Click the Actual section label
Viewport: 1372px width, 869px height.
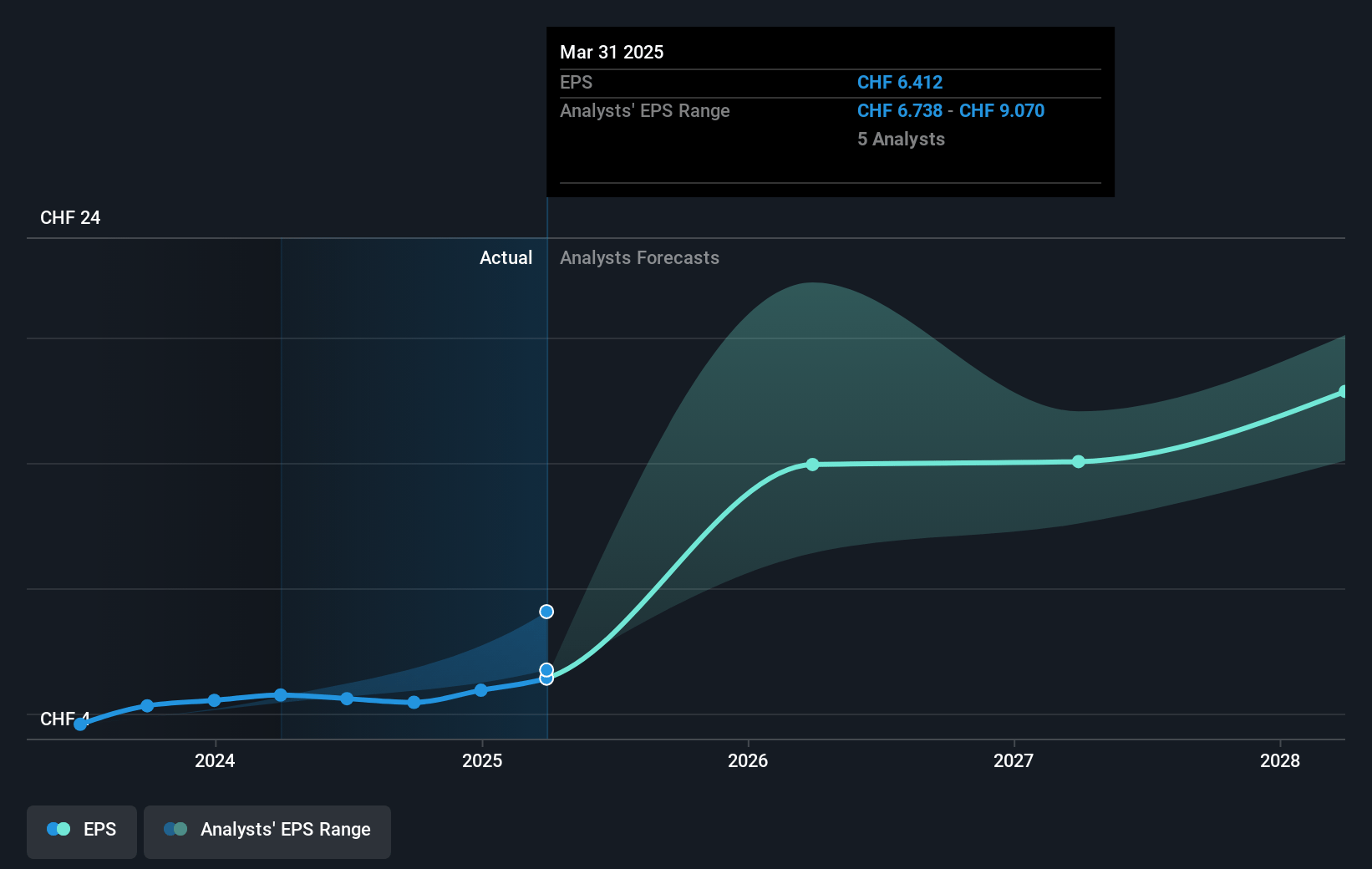(506, 258)
